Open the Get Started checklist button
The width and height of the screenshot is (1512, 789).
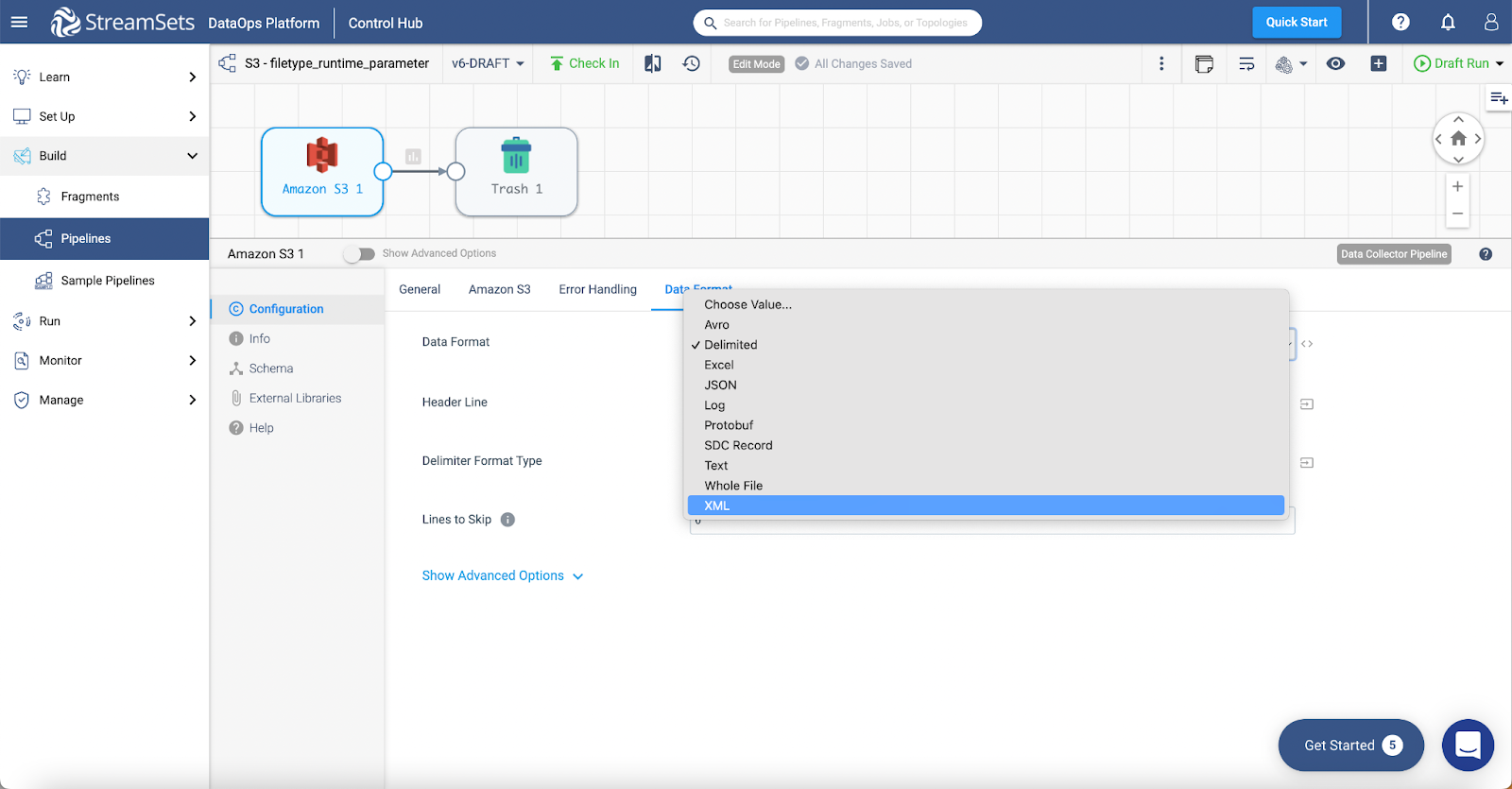[x=1351, y=745]
